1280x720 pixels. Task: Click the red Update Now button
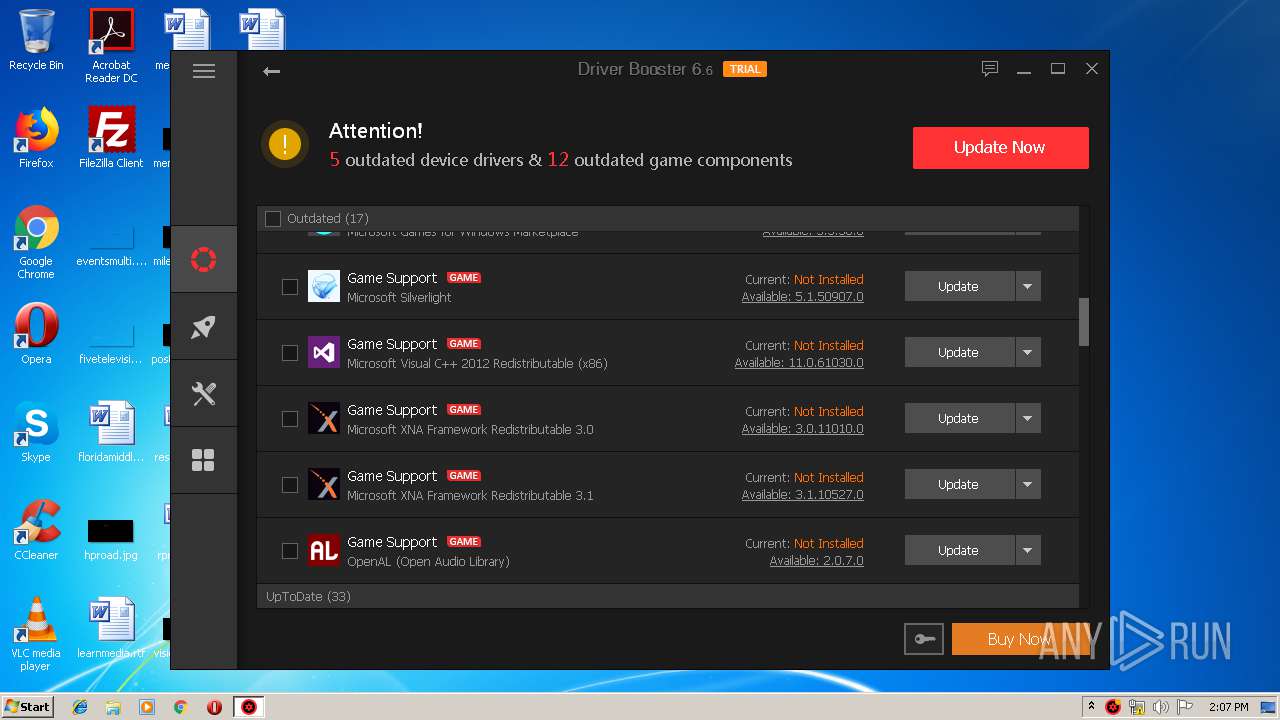pos(1000,147)
